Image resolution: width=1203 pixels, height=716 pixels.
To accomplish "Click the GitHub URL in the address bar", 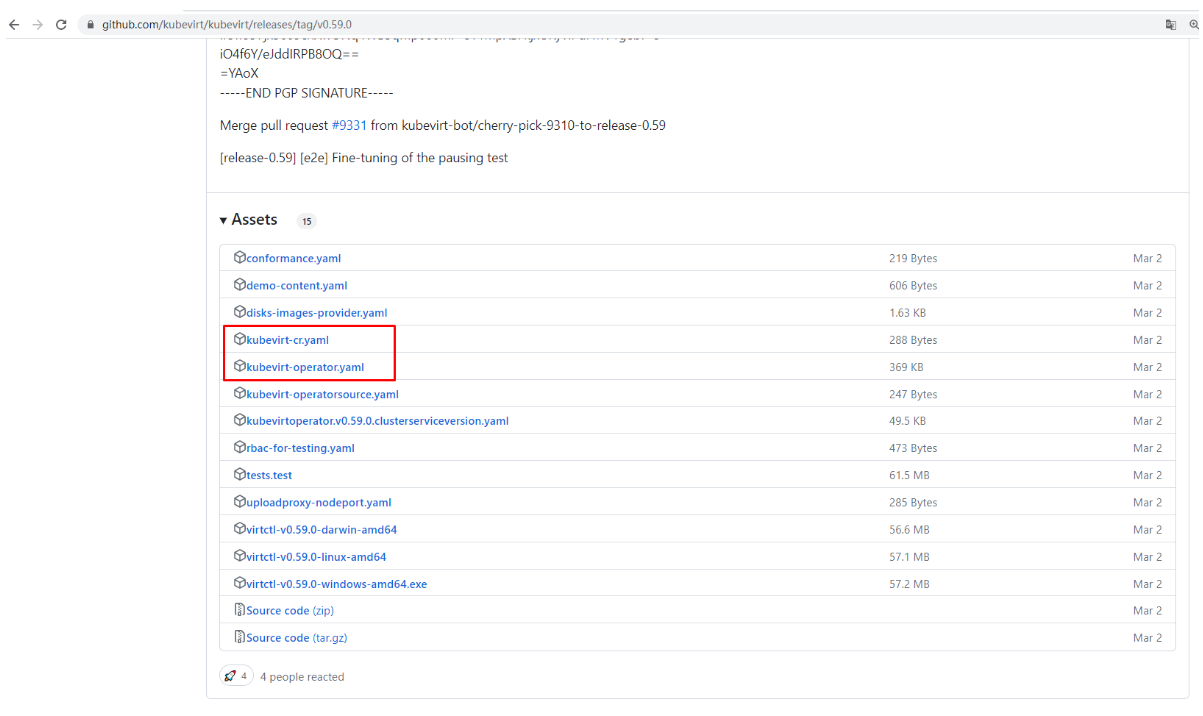I will (x=226, y=24).
